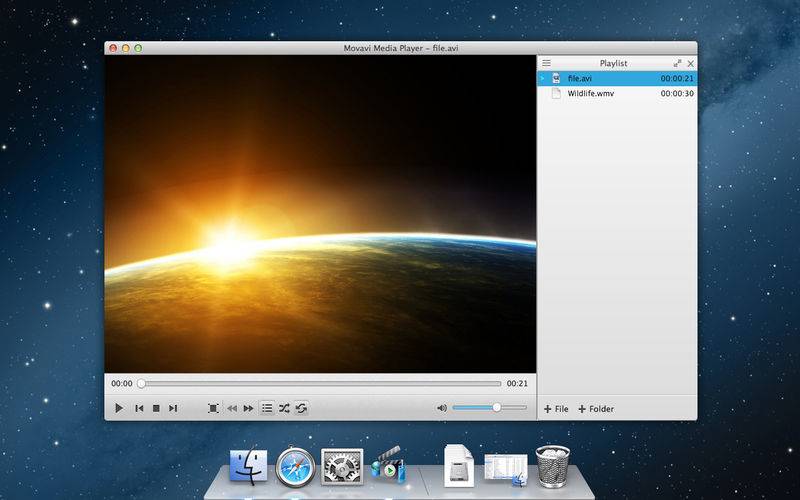Add a file with + File button

pyautogui.click(x=556, y=409)
